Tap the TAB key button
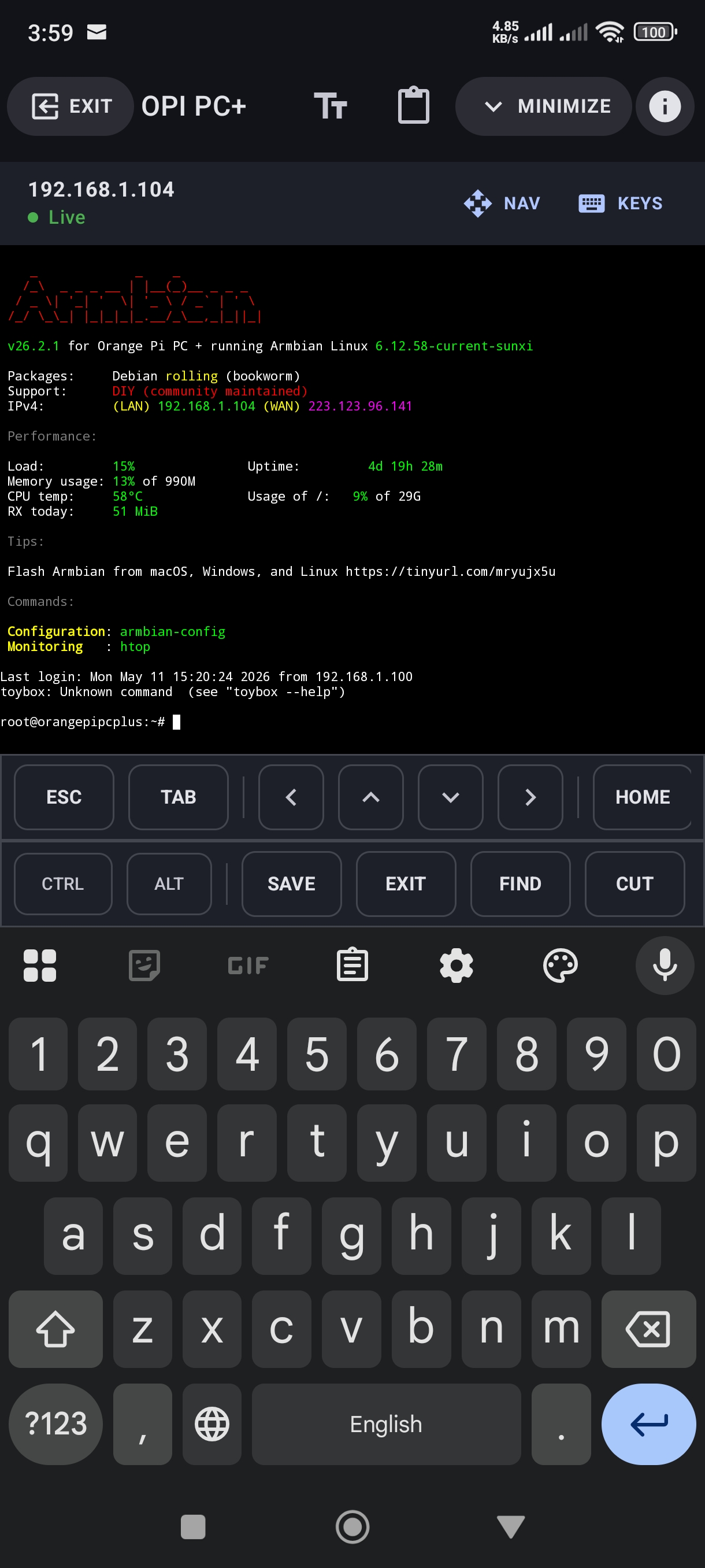This screenshot has width=705, height=1568. [x=178, y=797]
